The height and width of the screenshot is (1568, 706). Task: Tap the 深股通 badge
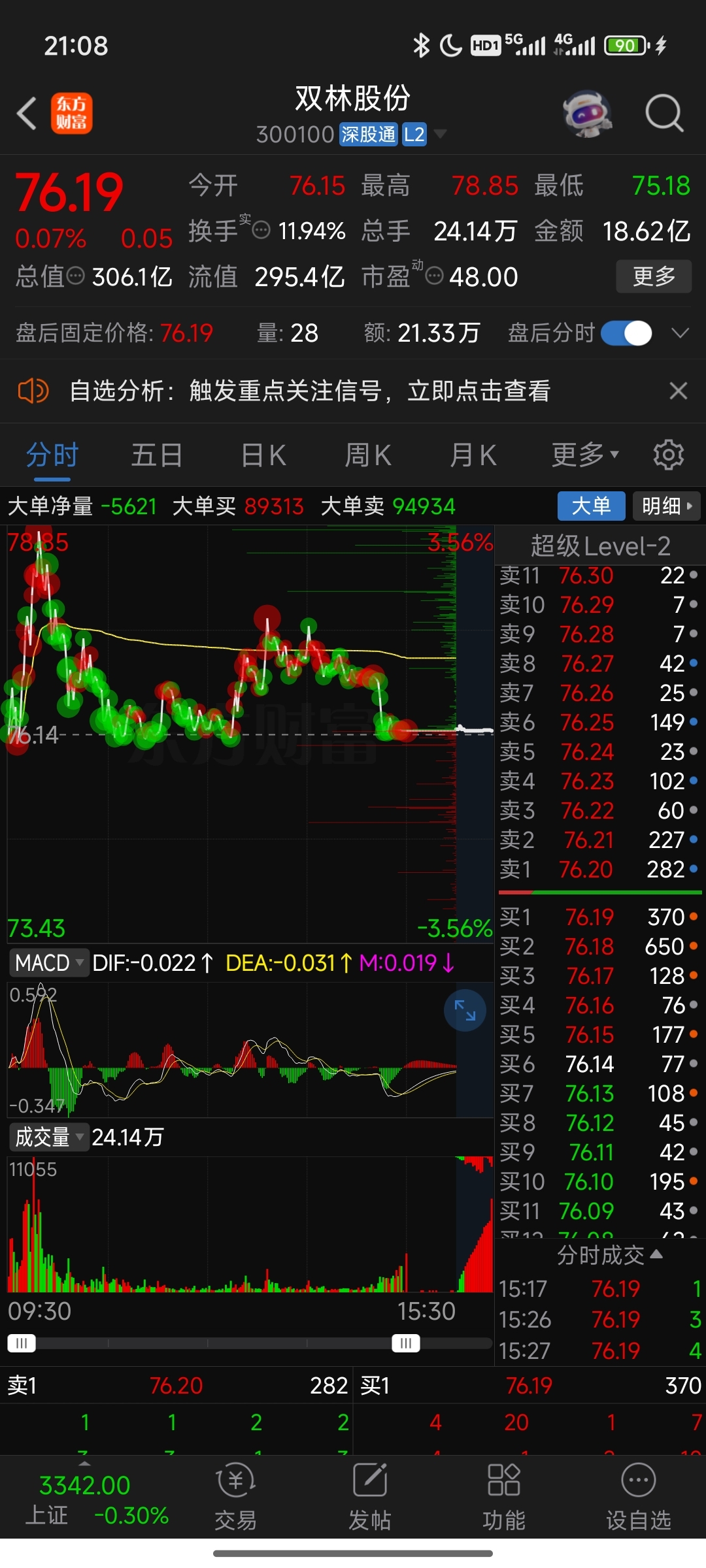point(368,134)
